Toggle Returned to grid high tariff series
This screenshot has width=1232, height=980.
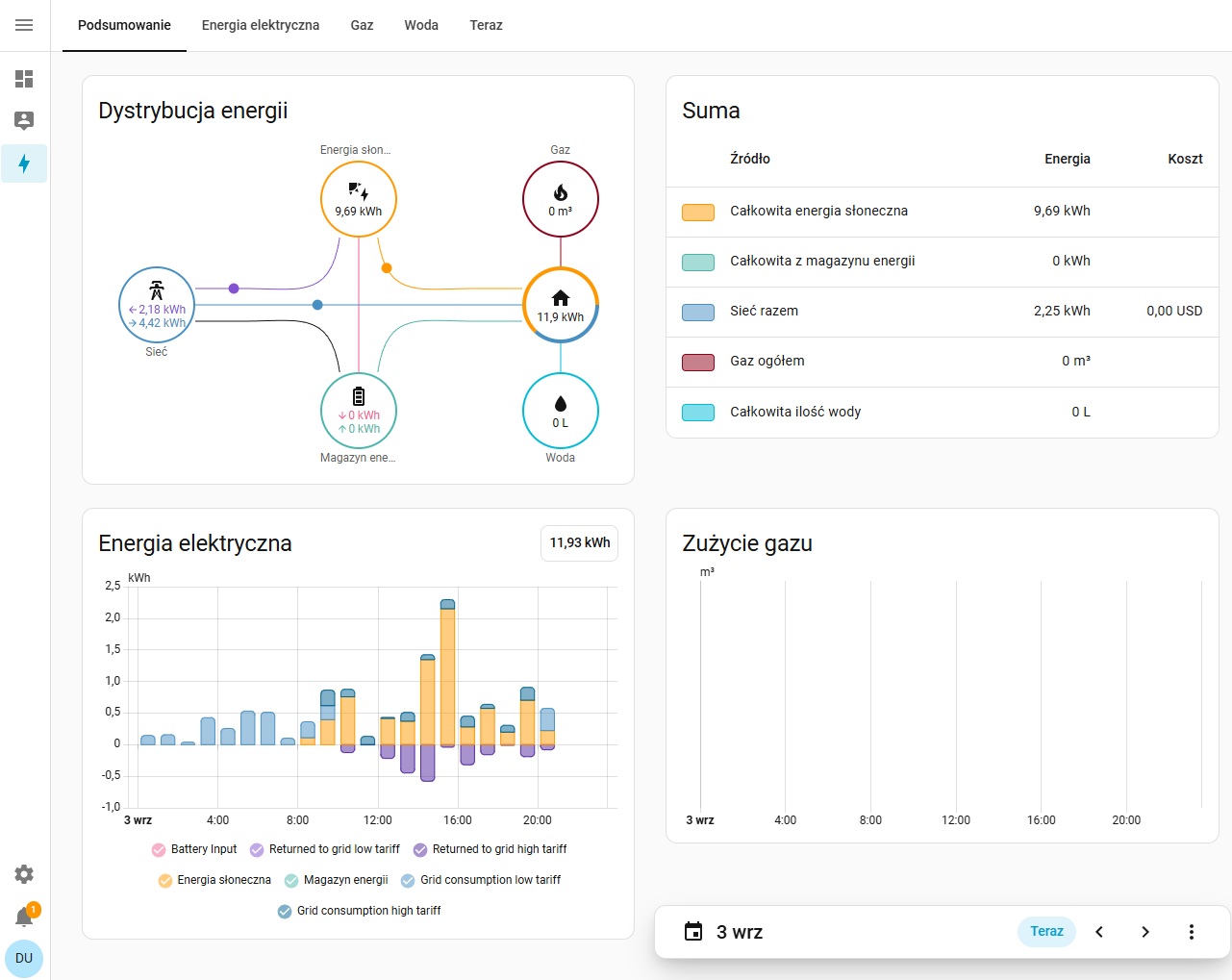point(490,849)
